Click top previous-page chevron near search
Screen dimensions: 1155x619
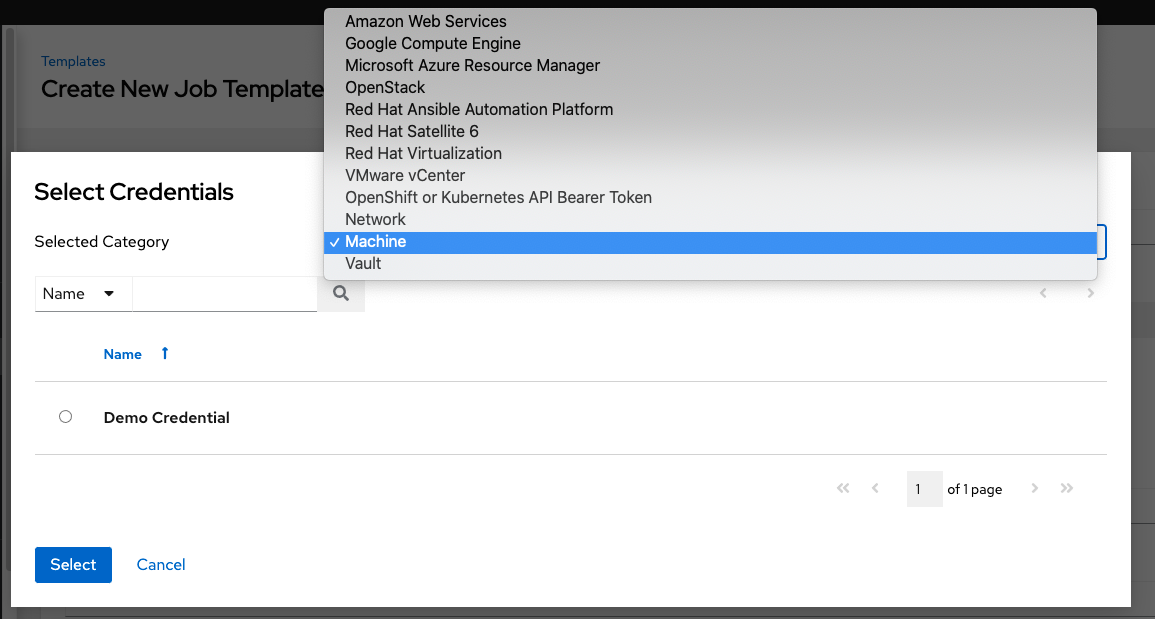1043,293
